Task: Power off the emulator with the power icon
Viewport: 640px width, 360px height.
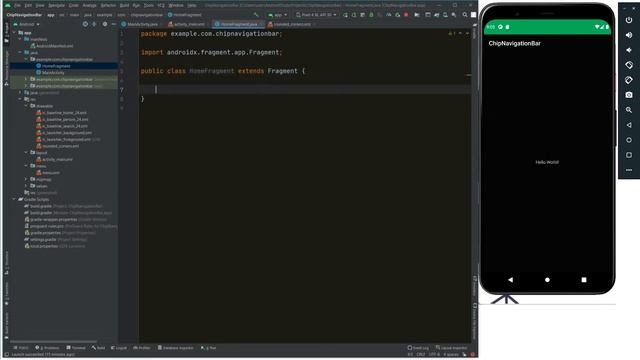Action: (629, 20)
